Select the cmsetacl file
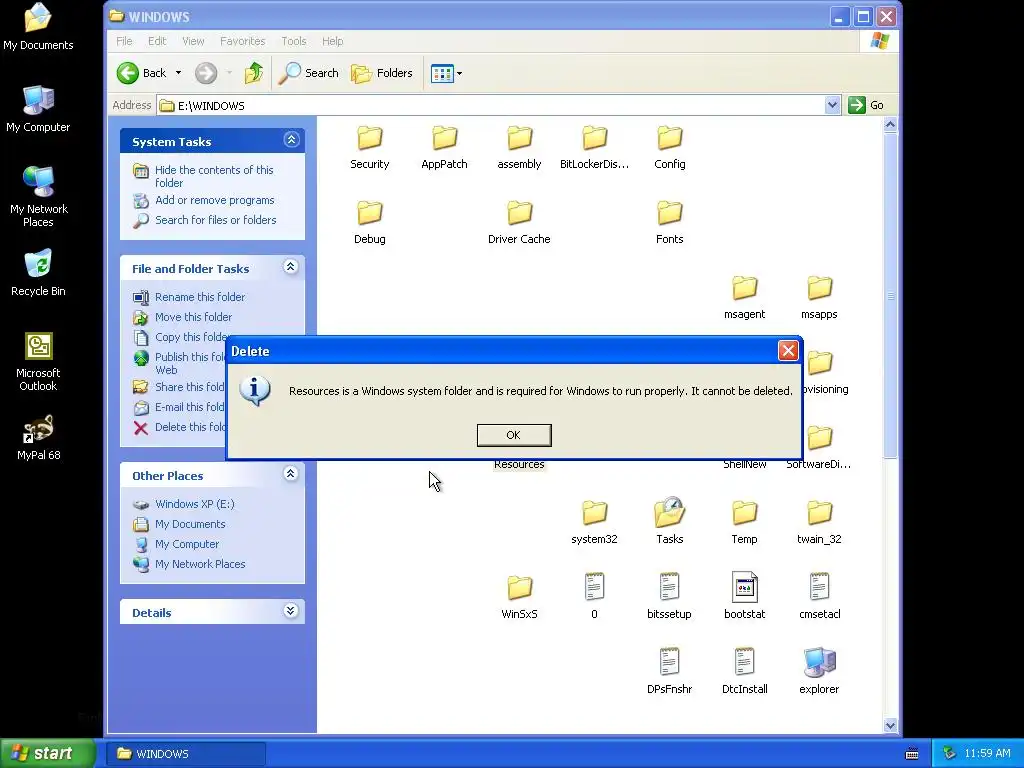Image resolution: width=1024 pixels, height=768 pixels. (820, 596)
